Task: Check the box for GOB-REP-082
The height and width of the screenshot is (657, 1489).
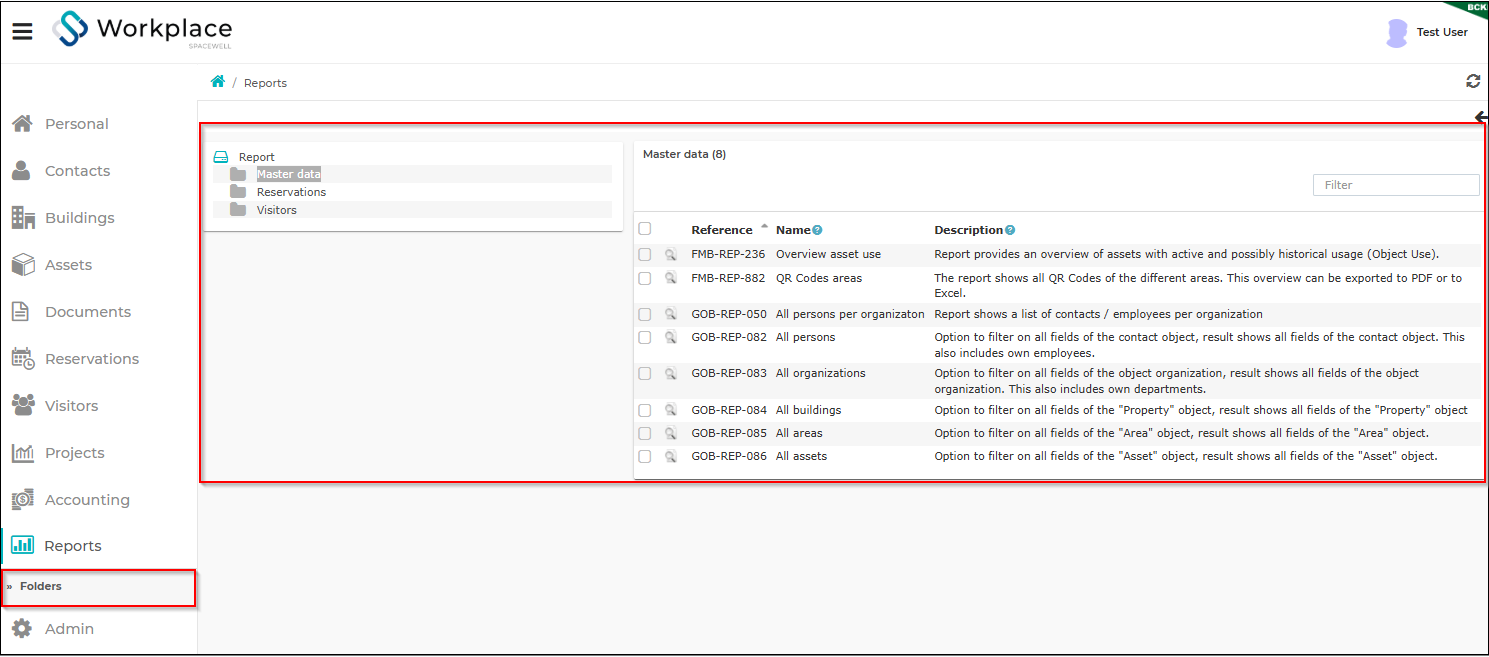Action: (x=645, y=337)
